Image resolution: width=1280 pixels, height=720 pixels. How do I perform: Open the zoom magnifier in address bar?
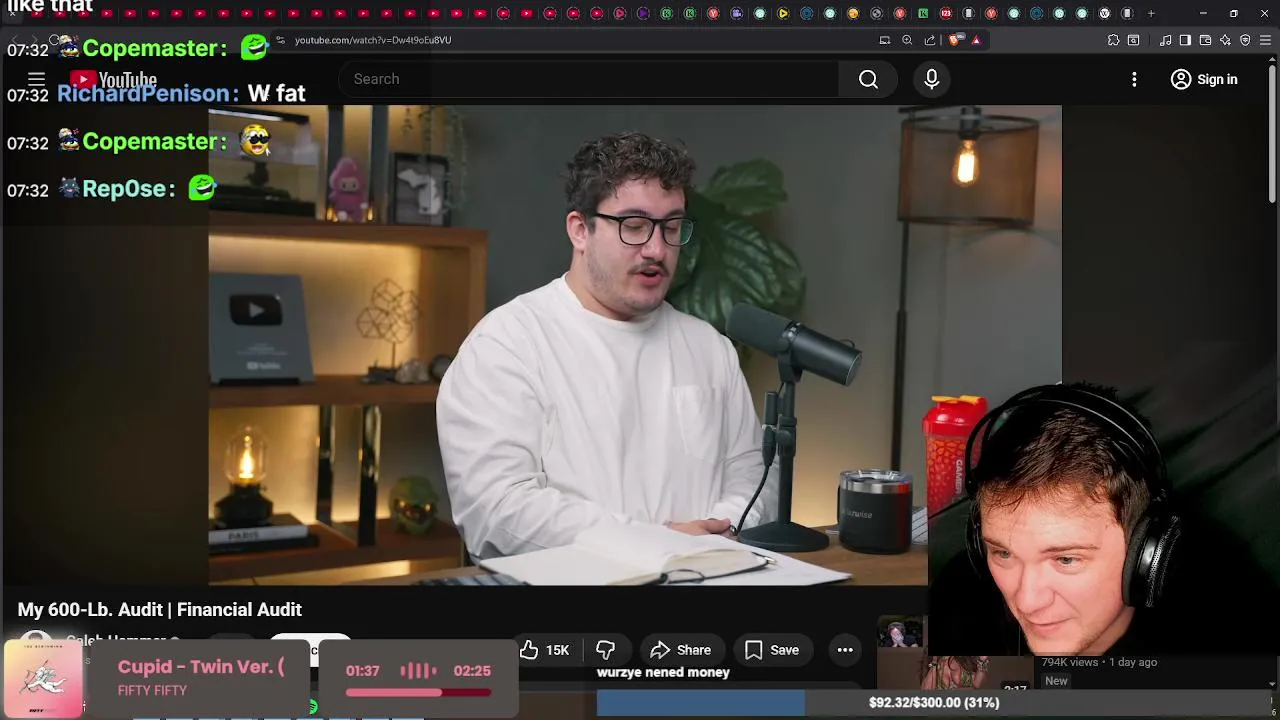point(907,40)
